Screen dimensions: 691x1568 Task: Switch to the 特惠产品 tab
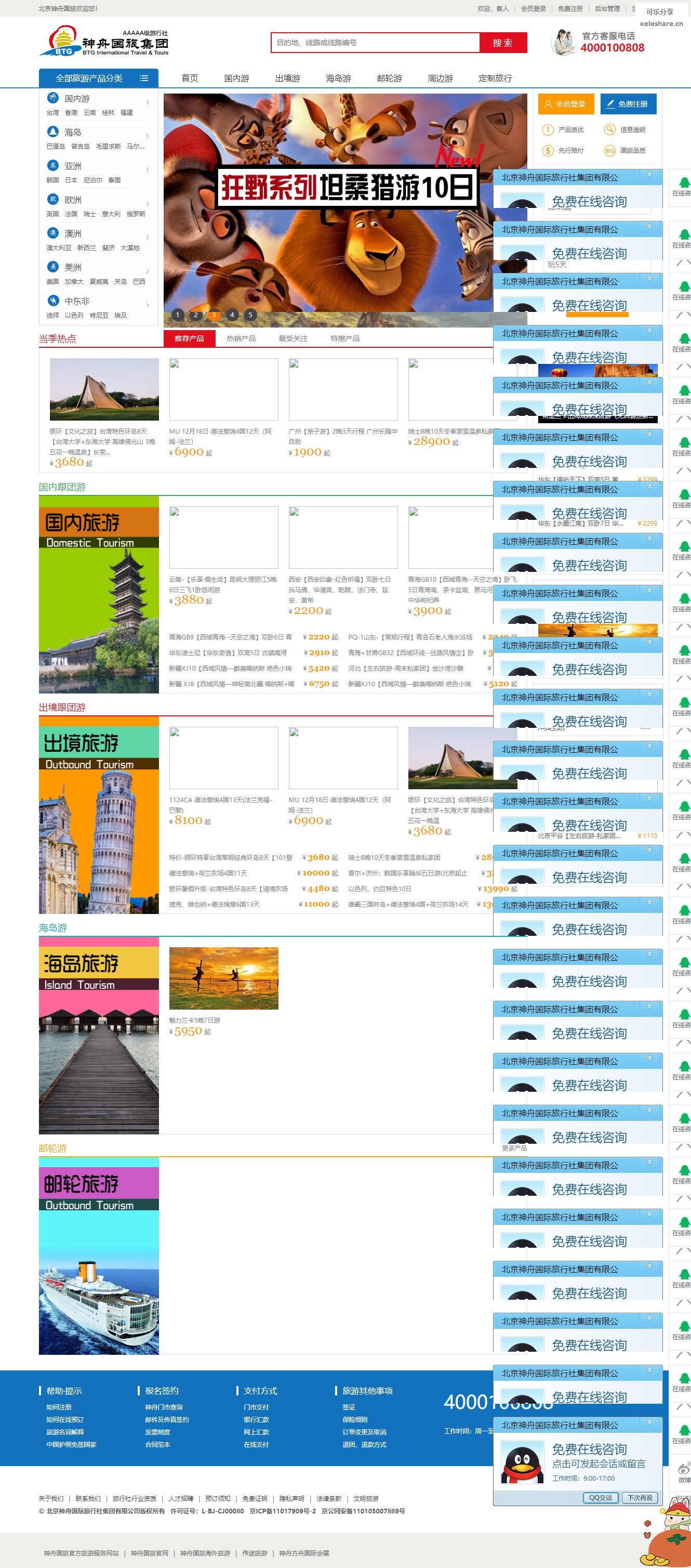[x=345, y=338]
